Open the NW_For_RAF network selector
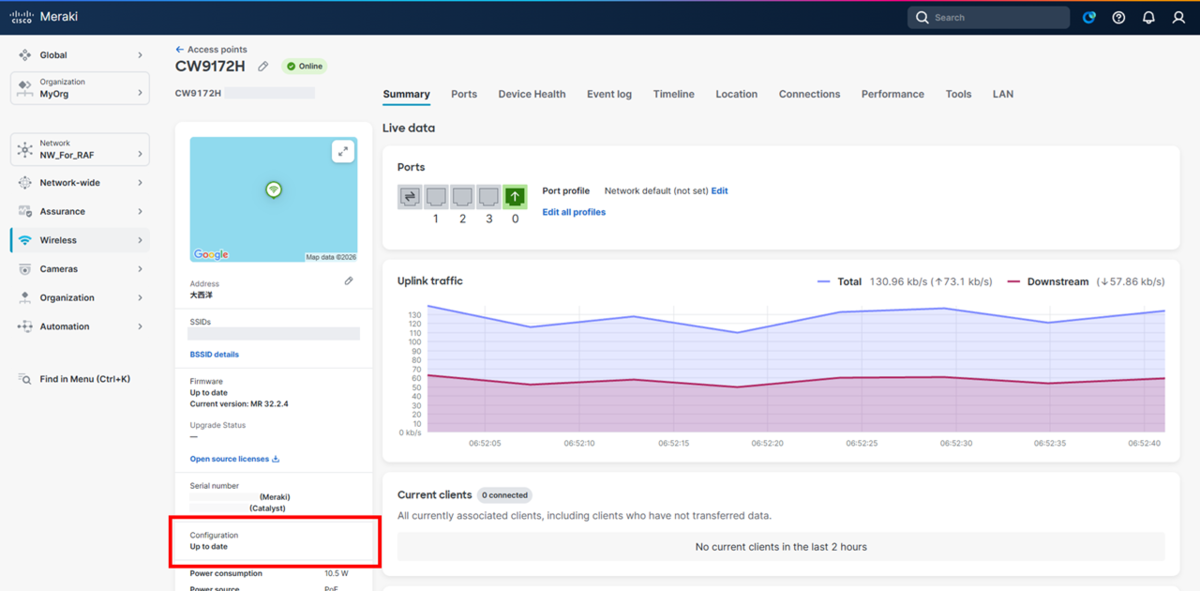The height and width of the screenshot is (591, 1200). pos(80,149)
